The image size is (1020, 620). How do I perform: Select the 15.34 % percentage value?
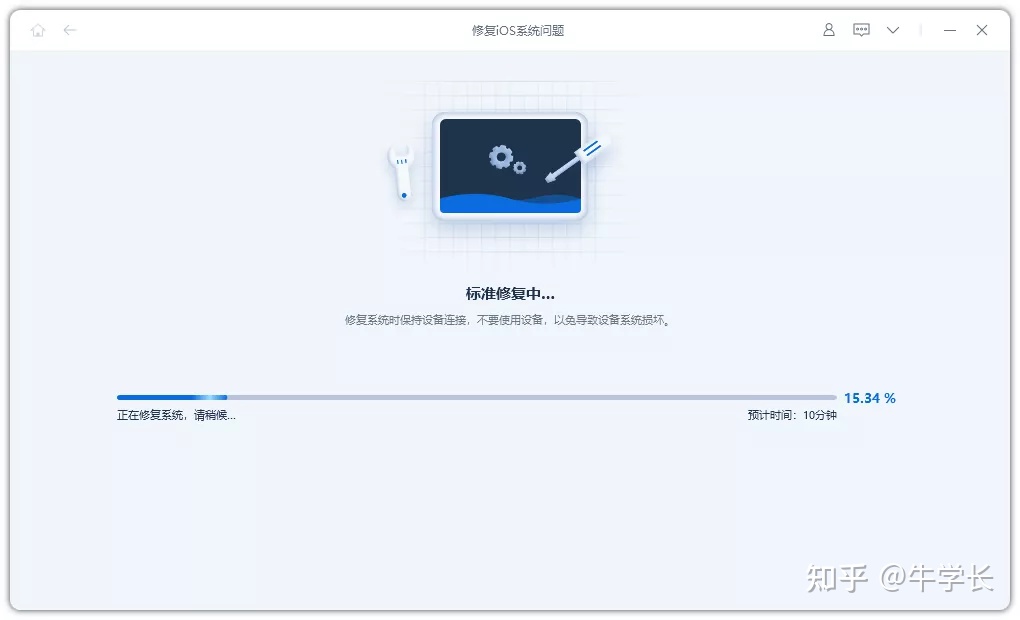click(869, 397)
